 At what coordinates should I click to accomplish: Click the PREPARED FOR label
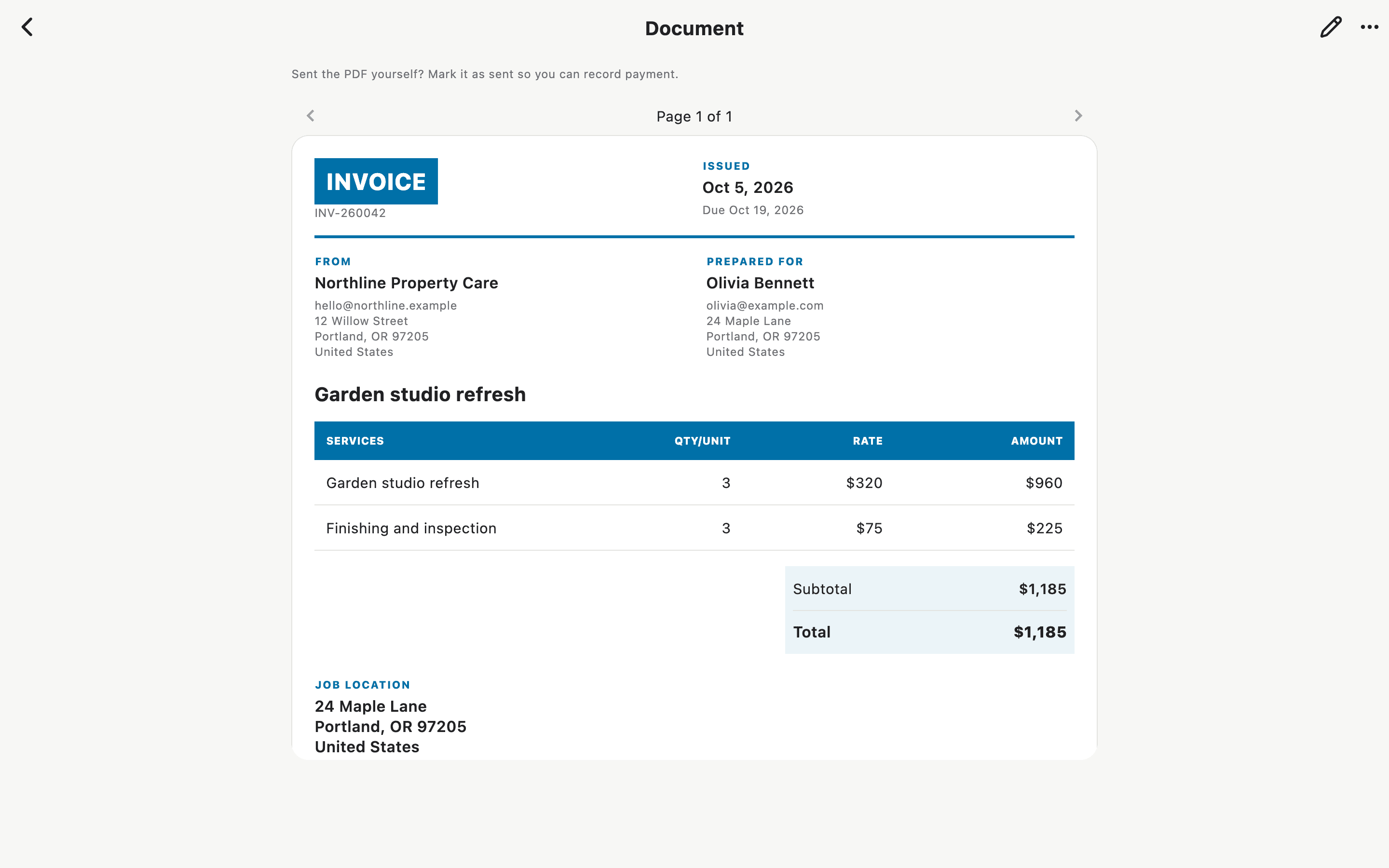click(754, 261)
